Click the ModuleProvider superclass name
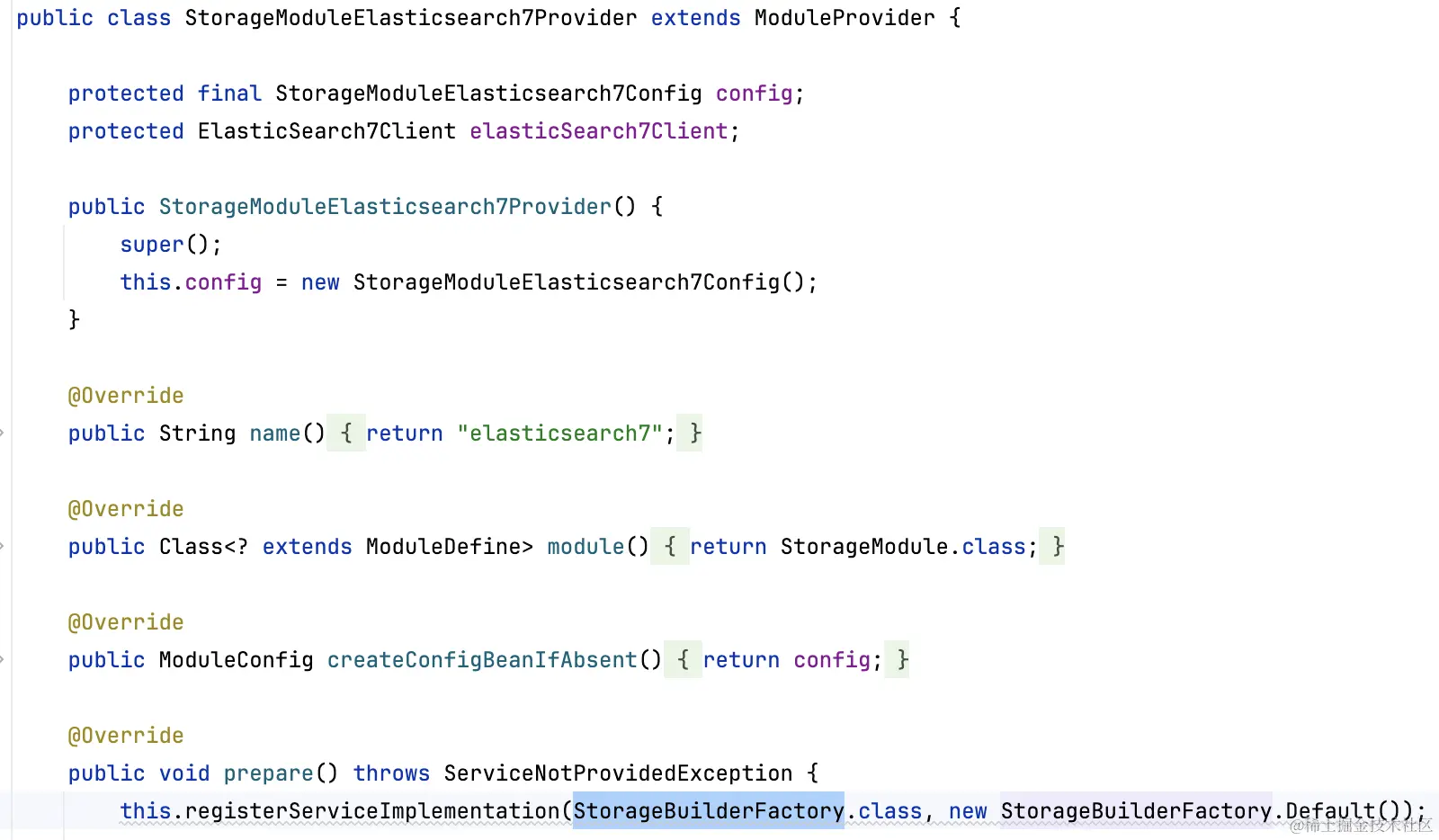Screen dimensions: 1439x840 pos(845,18)
